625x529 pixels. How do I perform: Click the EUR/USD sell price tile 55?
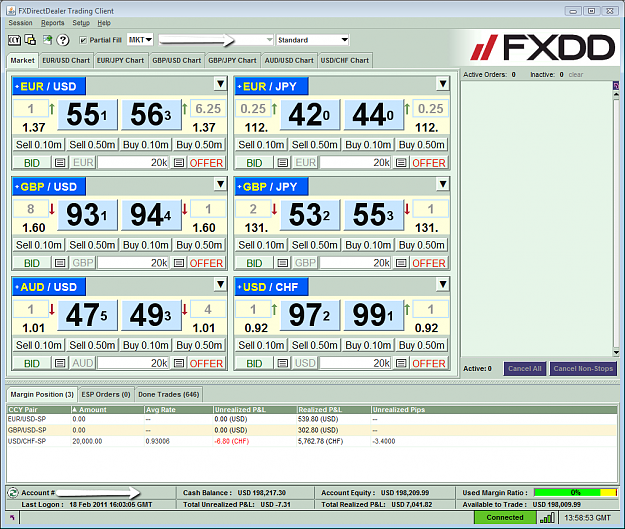click(88, 115)
